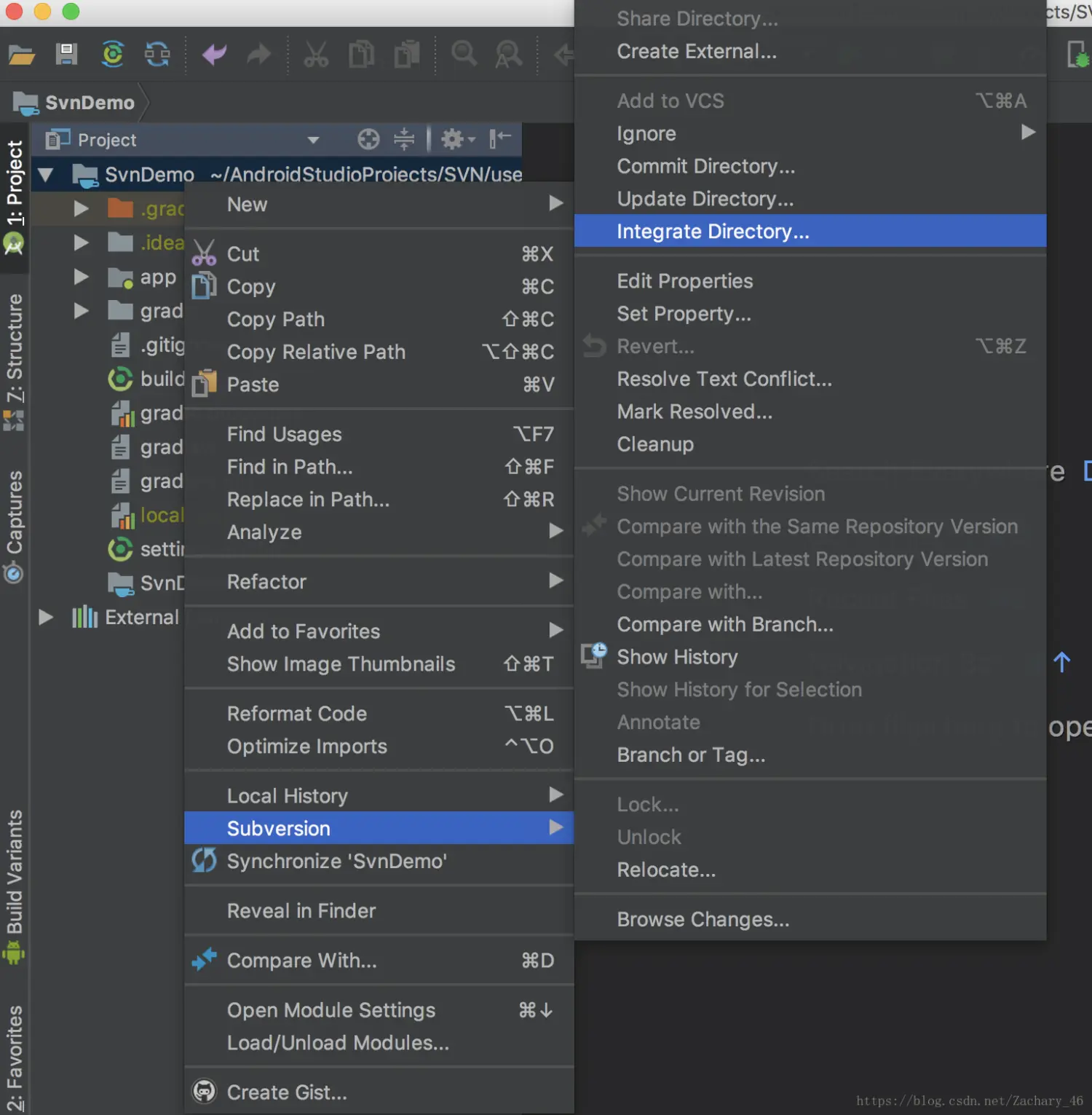The width and height of the screenshot is (1092, 1115).
Task: Choose Reveal in Finder
Action: [379, 911]
